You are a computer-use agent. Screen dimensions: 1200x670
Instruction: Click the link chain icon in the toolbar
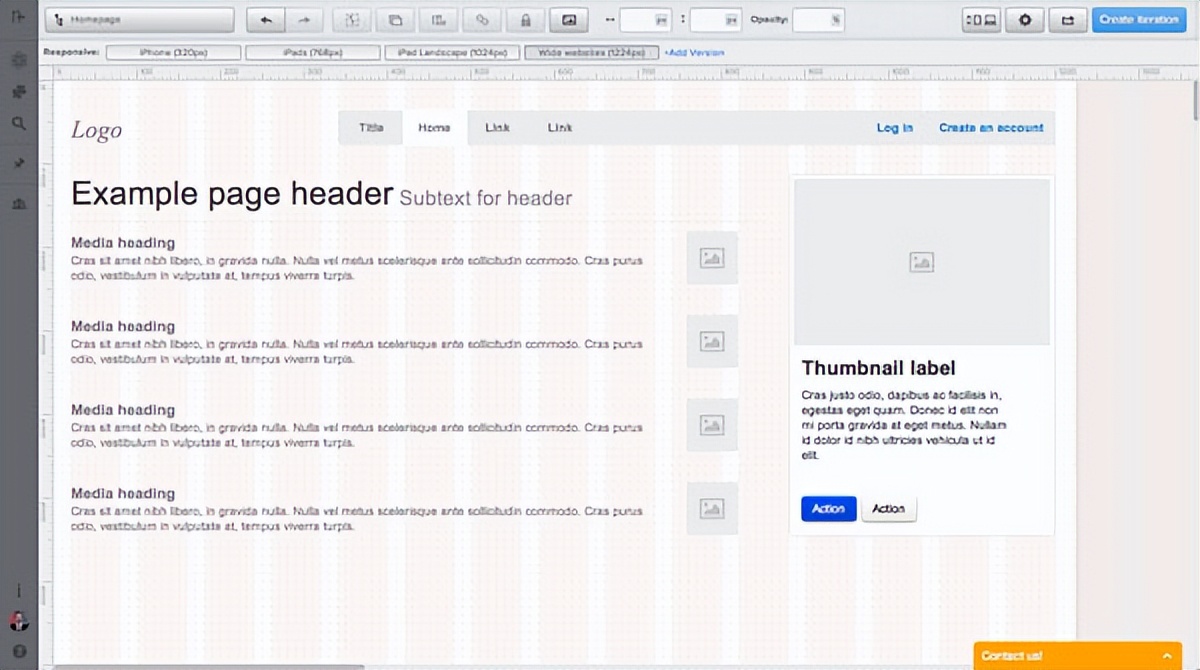[482, 20]
